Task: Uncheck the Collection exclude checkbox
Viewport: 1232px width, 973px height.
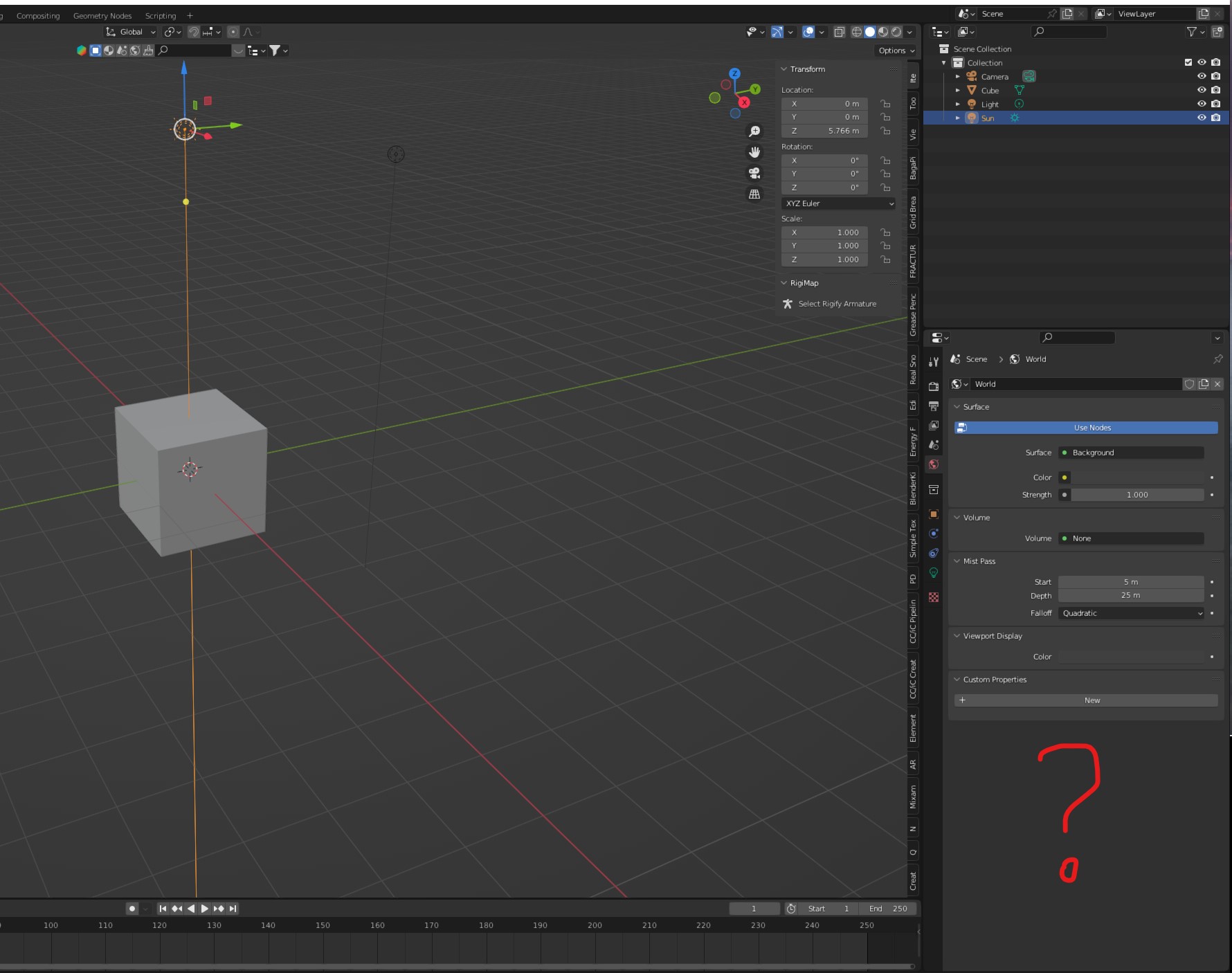Action: (x=1188, y=62)
